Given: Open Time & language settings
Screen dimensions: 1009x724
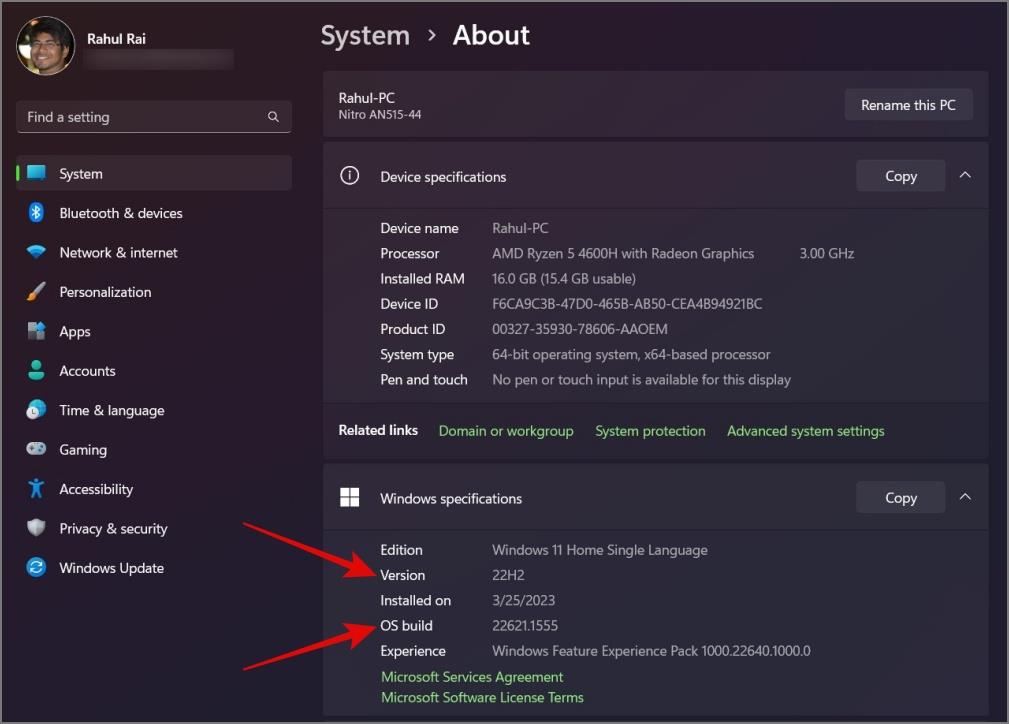Looking at the screenshot, I should [x=154, y=410].
